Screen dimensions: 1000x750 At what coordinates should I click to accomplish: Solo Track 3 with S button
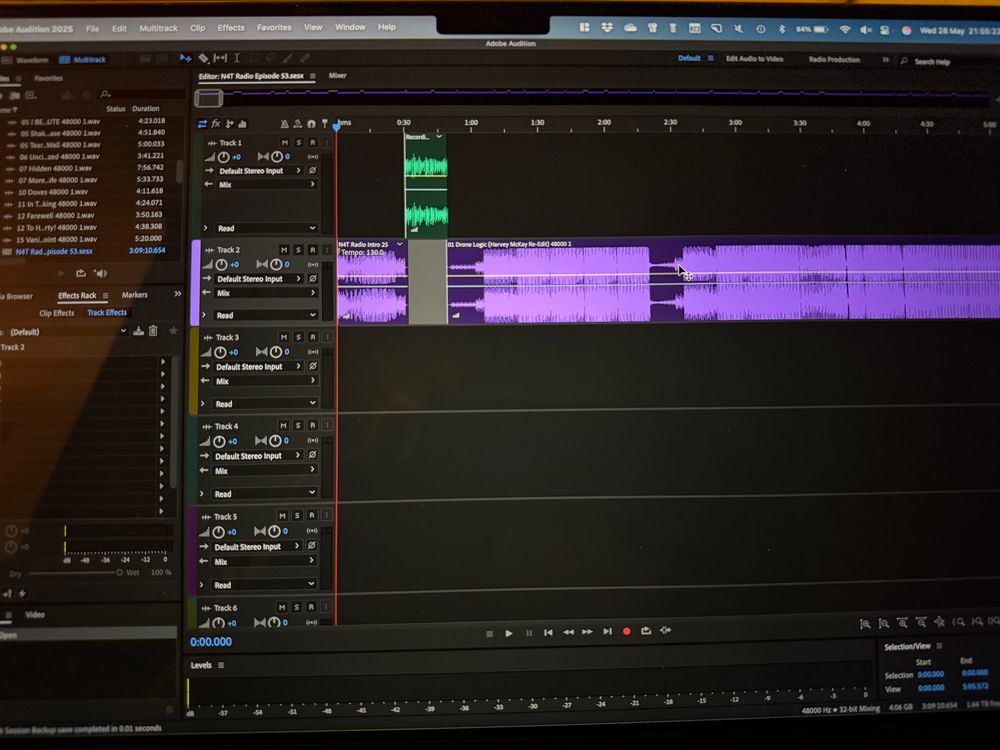click(x=298, y=337)
